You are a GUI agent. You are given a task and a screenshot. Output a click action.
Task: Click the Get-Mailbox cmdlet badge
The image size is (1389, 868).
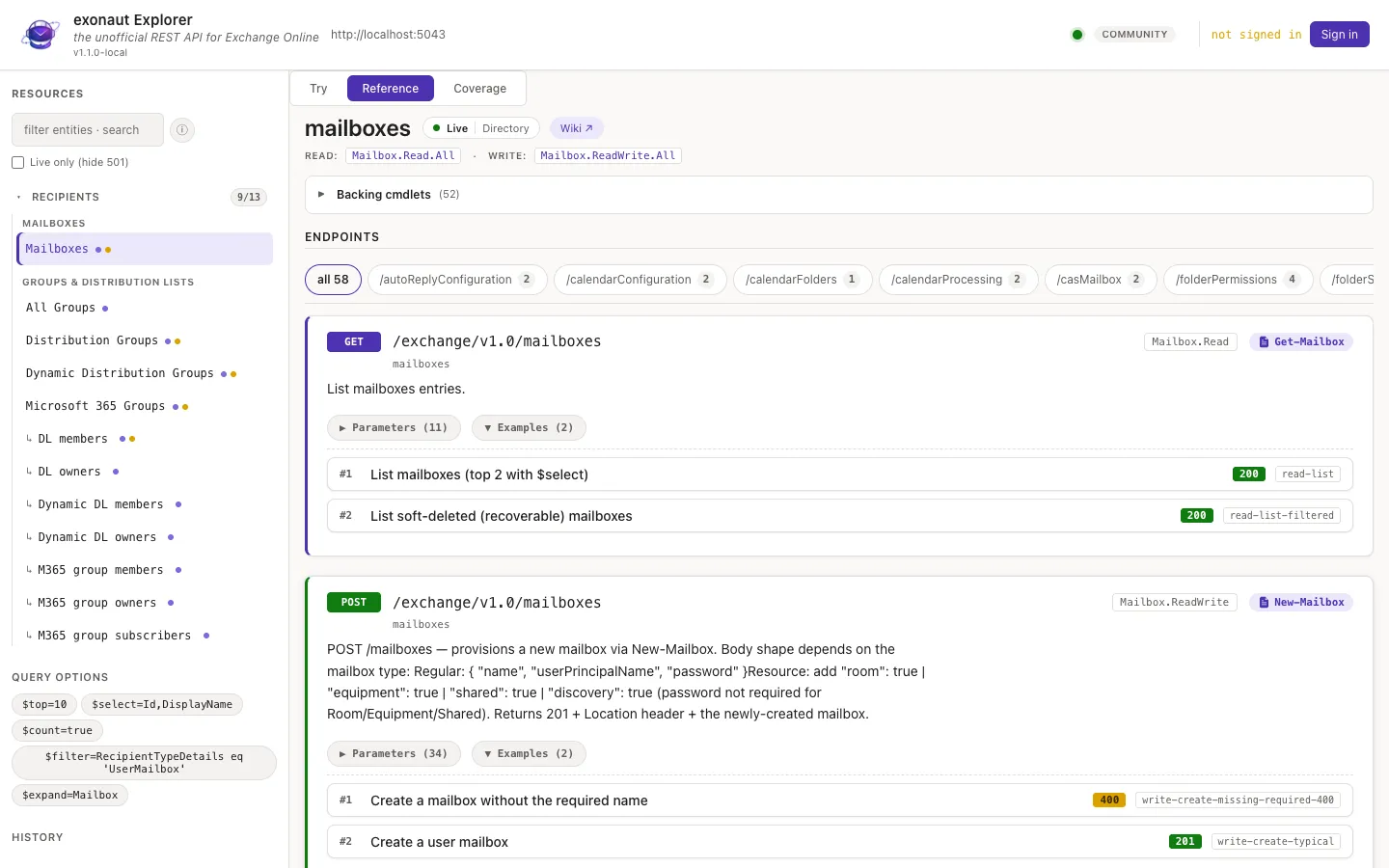click(x=1301, y=341)
